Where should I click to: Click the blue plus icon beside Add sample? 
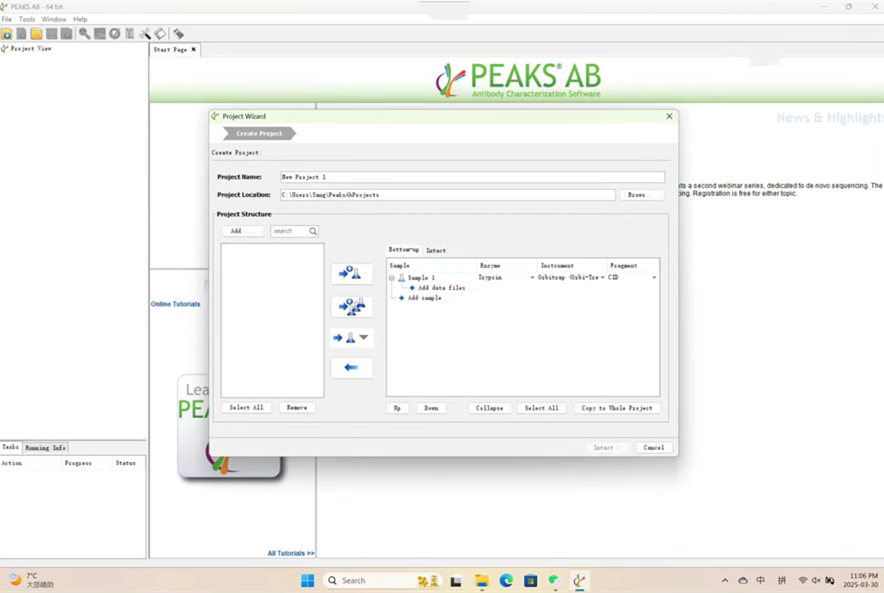click(401, 298)
